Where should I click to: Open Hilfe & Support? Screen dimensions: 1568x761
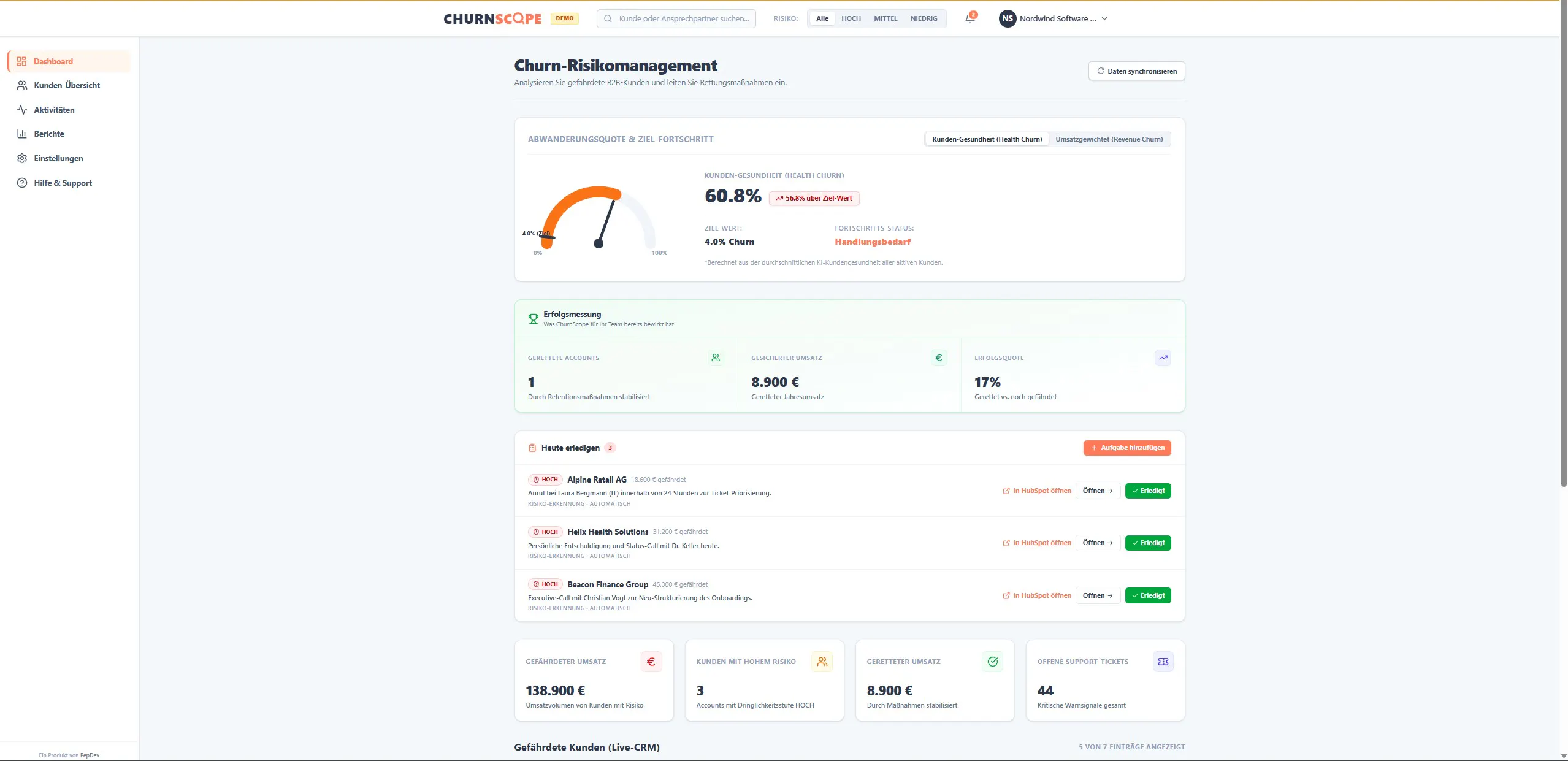click(69, 183)
